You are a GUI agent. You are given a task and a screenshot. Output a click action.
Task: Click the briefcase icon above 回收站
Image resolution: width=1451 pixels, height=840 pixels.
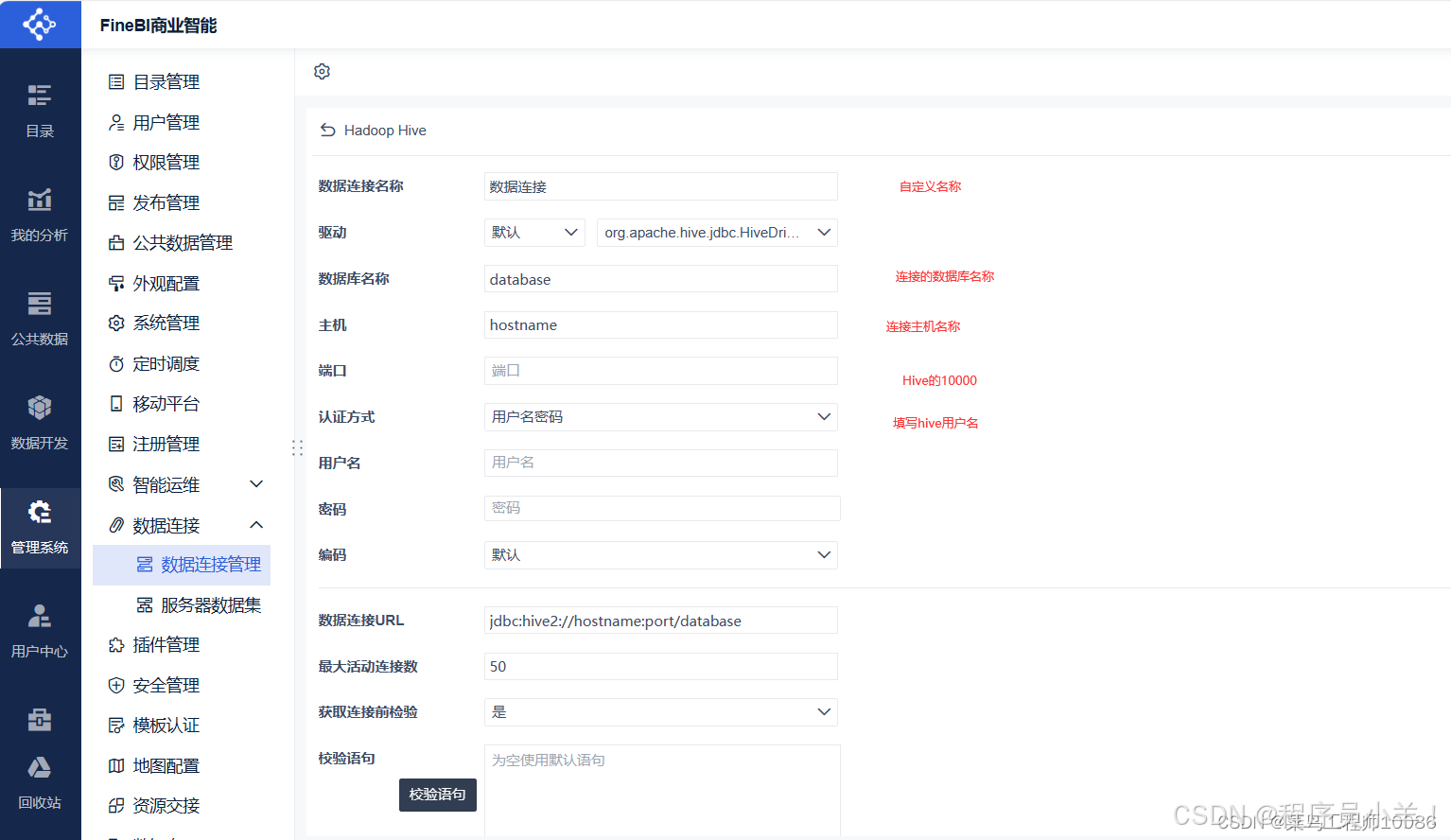tap(40, 720)
